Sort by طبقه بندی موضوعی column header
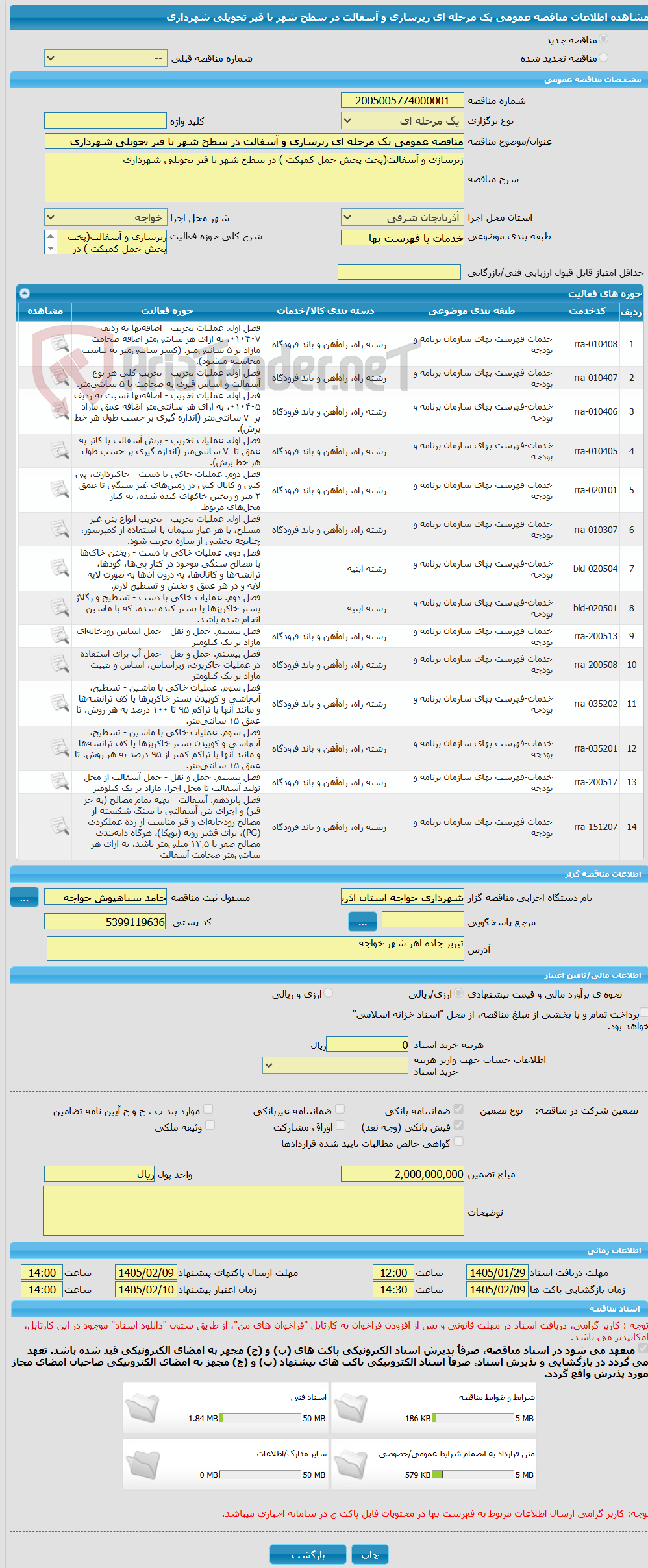Screen dimensions: 648x1568 click(471, 311)
